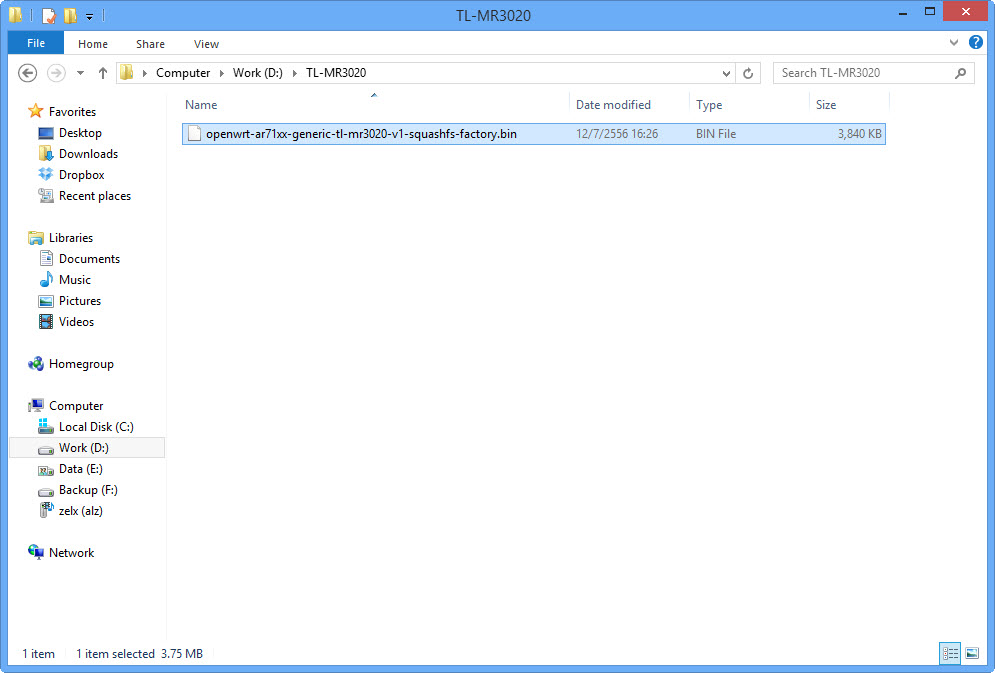Open Backup (F:) drive

click(88, 490)
